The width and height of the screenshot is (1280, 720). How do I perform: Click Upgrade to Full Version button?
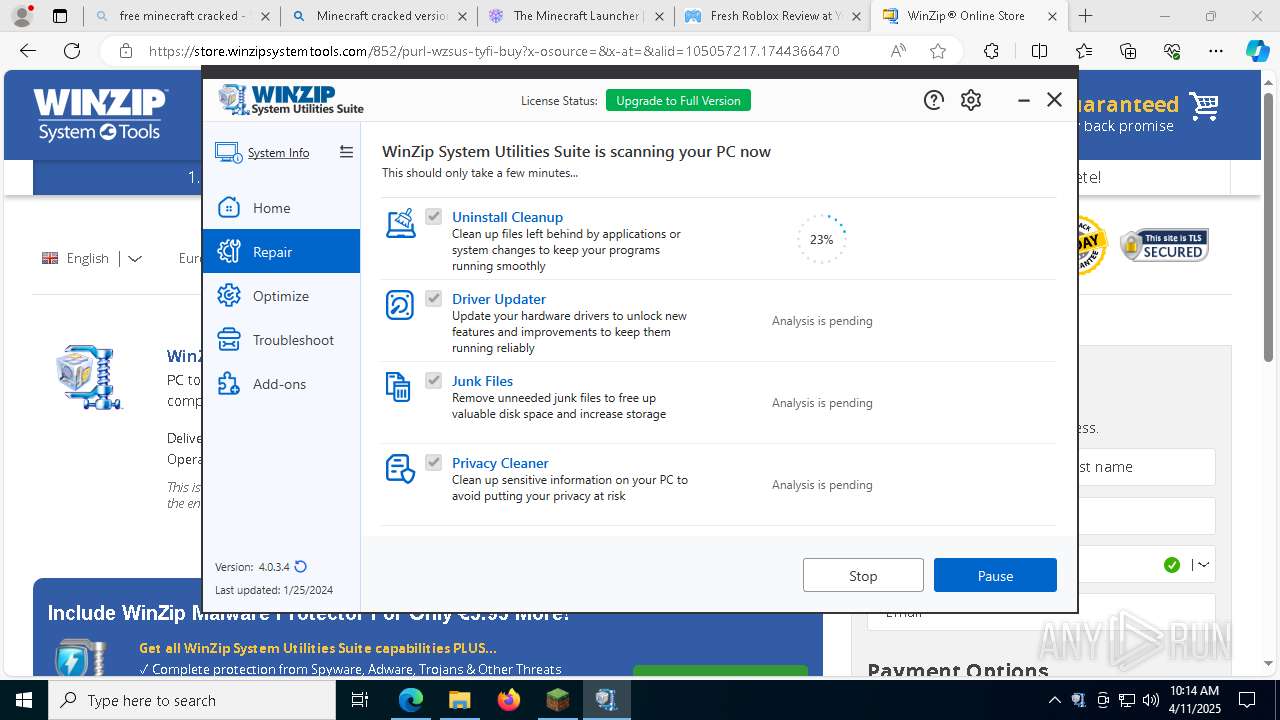pyautogui.click(x=678, y=100)
